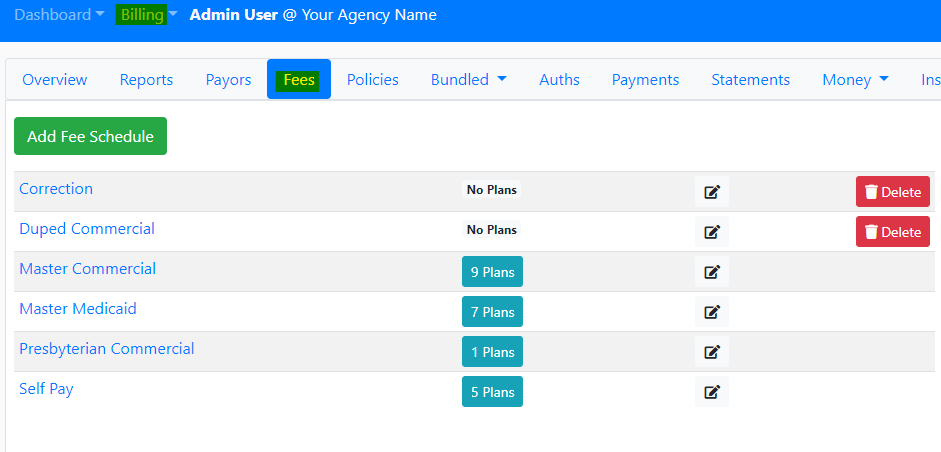The width and height of the screenshot is (941, 452).
Task: Delete the Correction fee schedule
Action: [892, 192]
